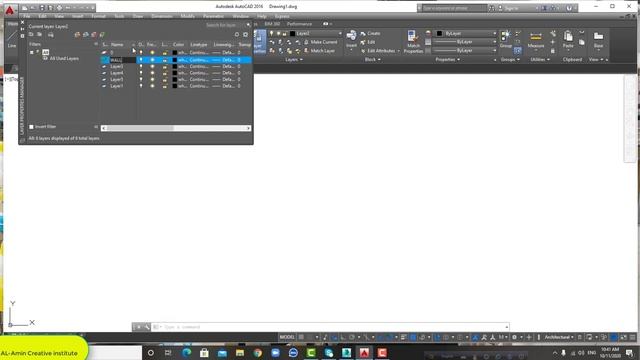
Task: Open Format menu
Action: (x=98, y=16)
